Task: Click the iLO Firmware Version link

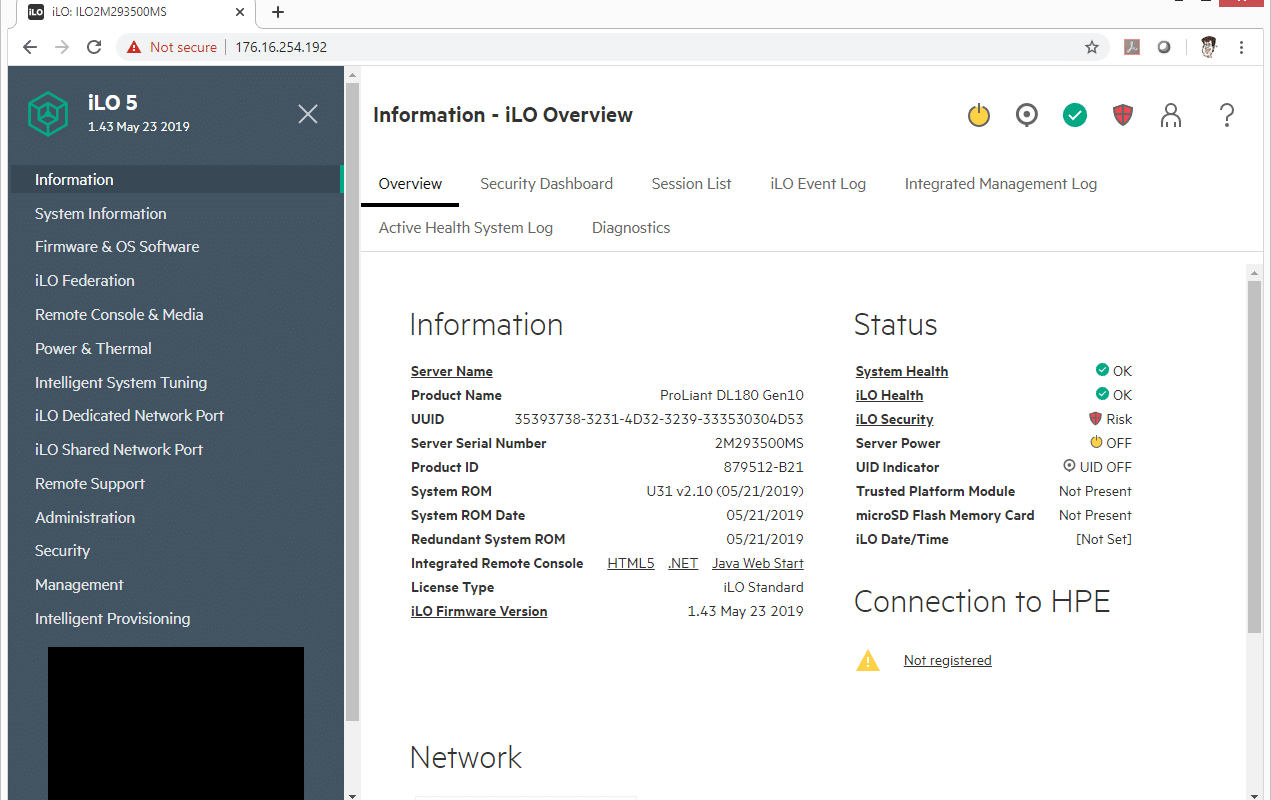Action: (479, 611)
